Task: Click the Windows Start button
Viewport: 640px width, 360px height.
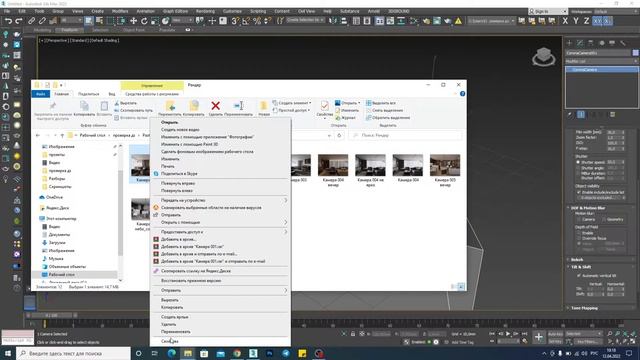Action: coord(8,353)
